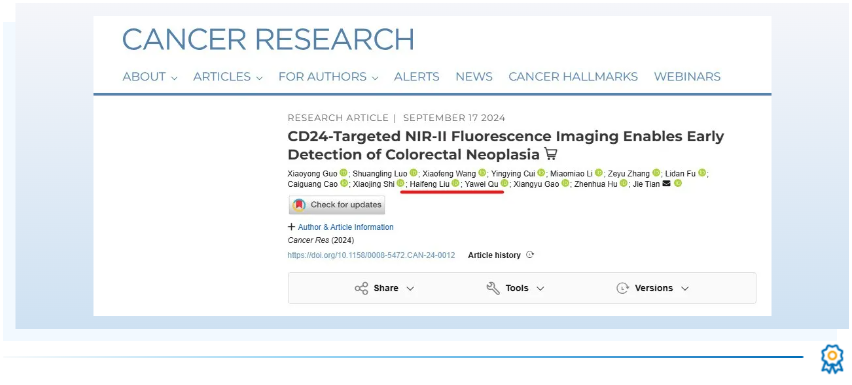Open Caiguang Cao's ORCID icon

point(344,184)
